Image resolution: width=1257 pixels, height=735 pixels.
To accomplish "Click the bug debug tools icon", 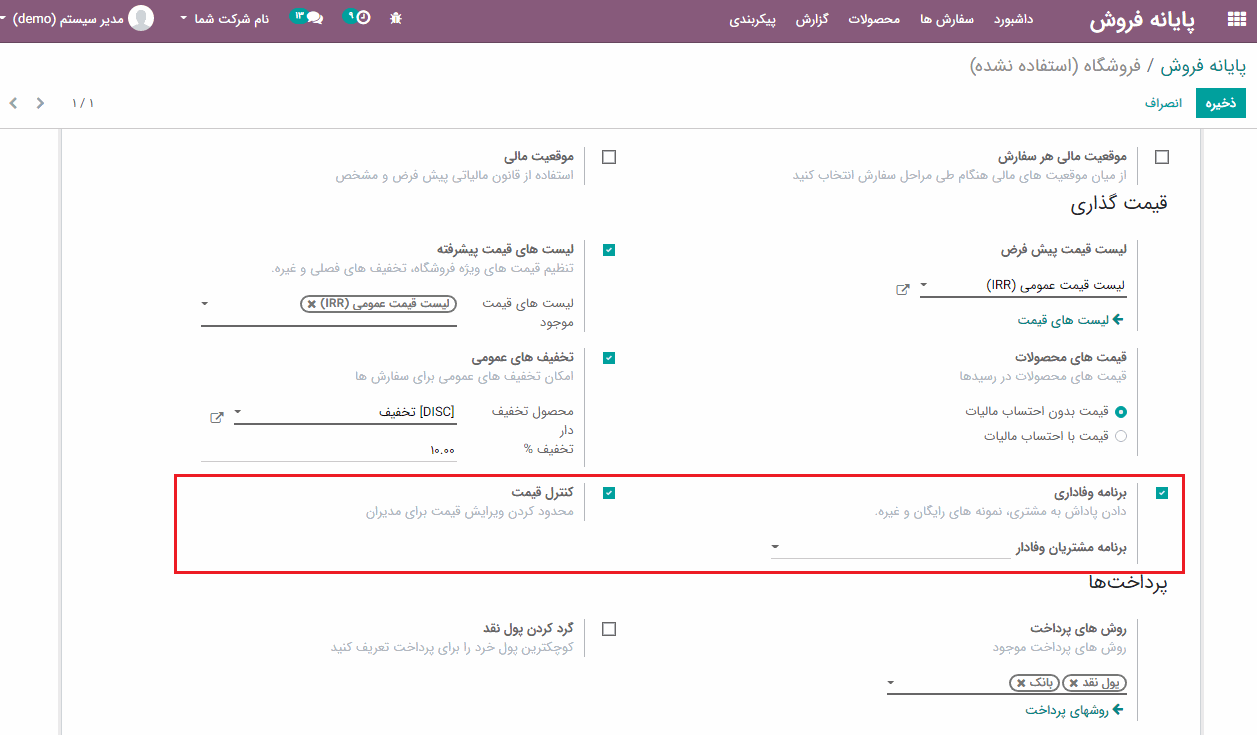I will click(x=396, y=18).
